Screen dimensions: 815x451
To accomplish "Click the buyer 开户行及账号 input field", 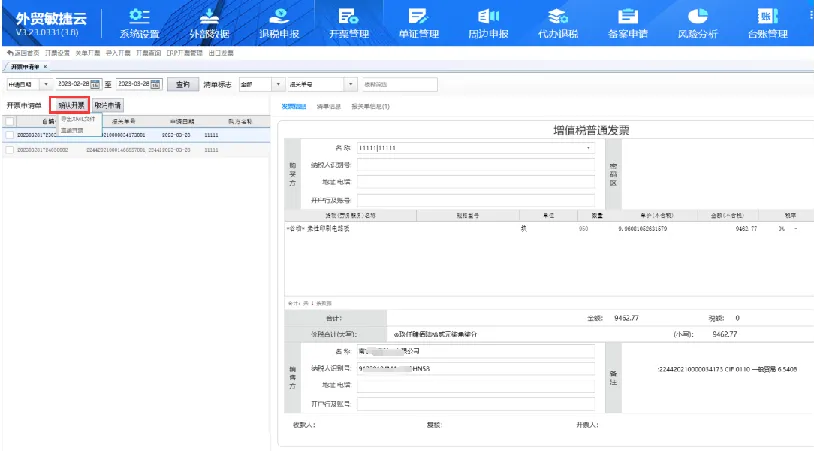I will 476,201.
